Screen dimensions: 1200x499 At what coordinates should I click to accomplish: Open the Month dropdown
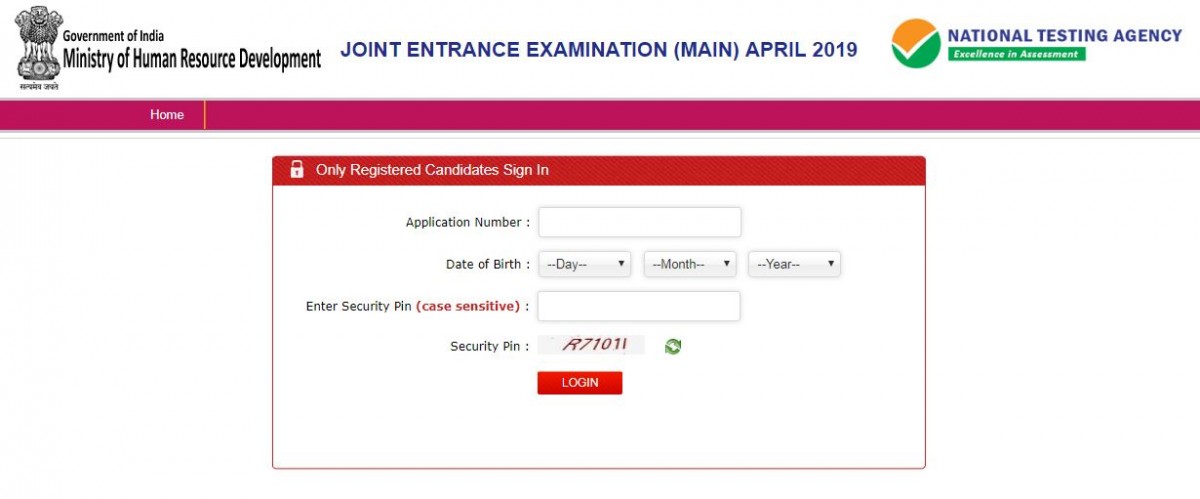(690, 264)
